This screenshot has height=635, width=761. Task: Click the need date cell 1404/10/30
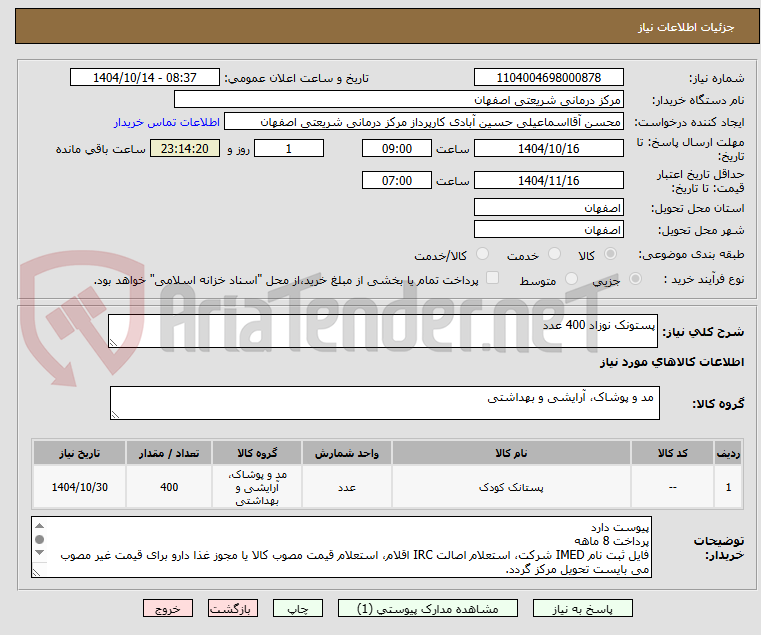pos(80,487)
